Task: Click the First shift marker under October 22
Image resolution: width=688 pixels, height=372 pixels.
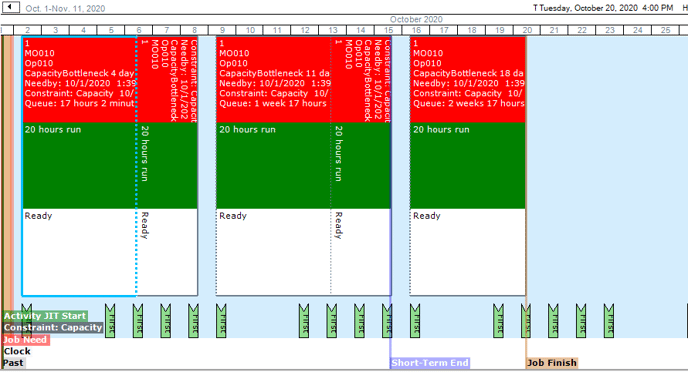Action: [x=581, y=321]
